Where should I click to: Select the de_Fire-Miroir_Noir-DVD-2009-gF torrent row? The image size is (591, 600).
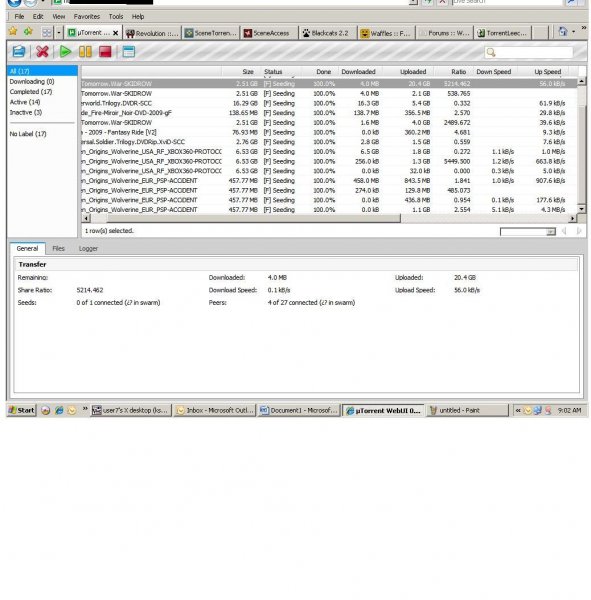[x=328, y=113]
